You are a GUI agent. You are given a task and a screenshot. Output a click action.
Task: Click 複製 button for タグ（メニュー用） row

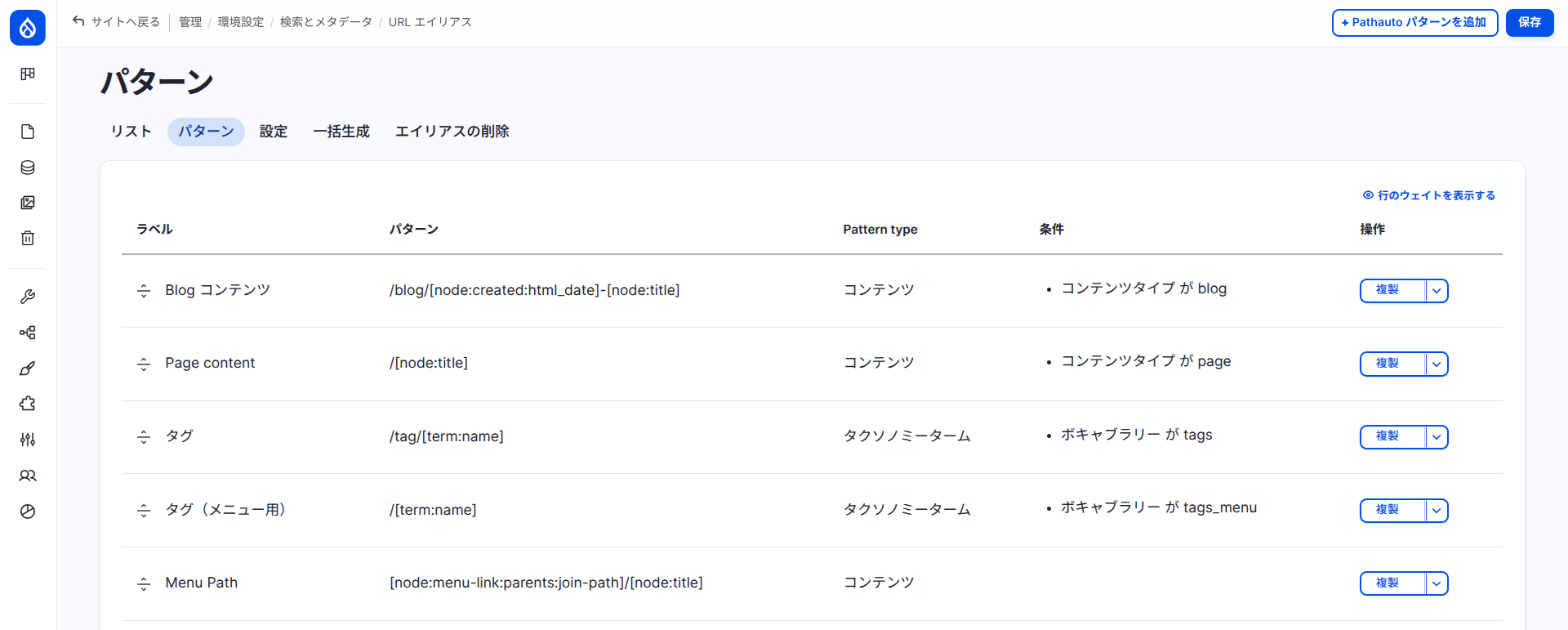pos(1388,510)
